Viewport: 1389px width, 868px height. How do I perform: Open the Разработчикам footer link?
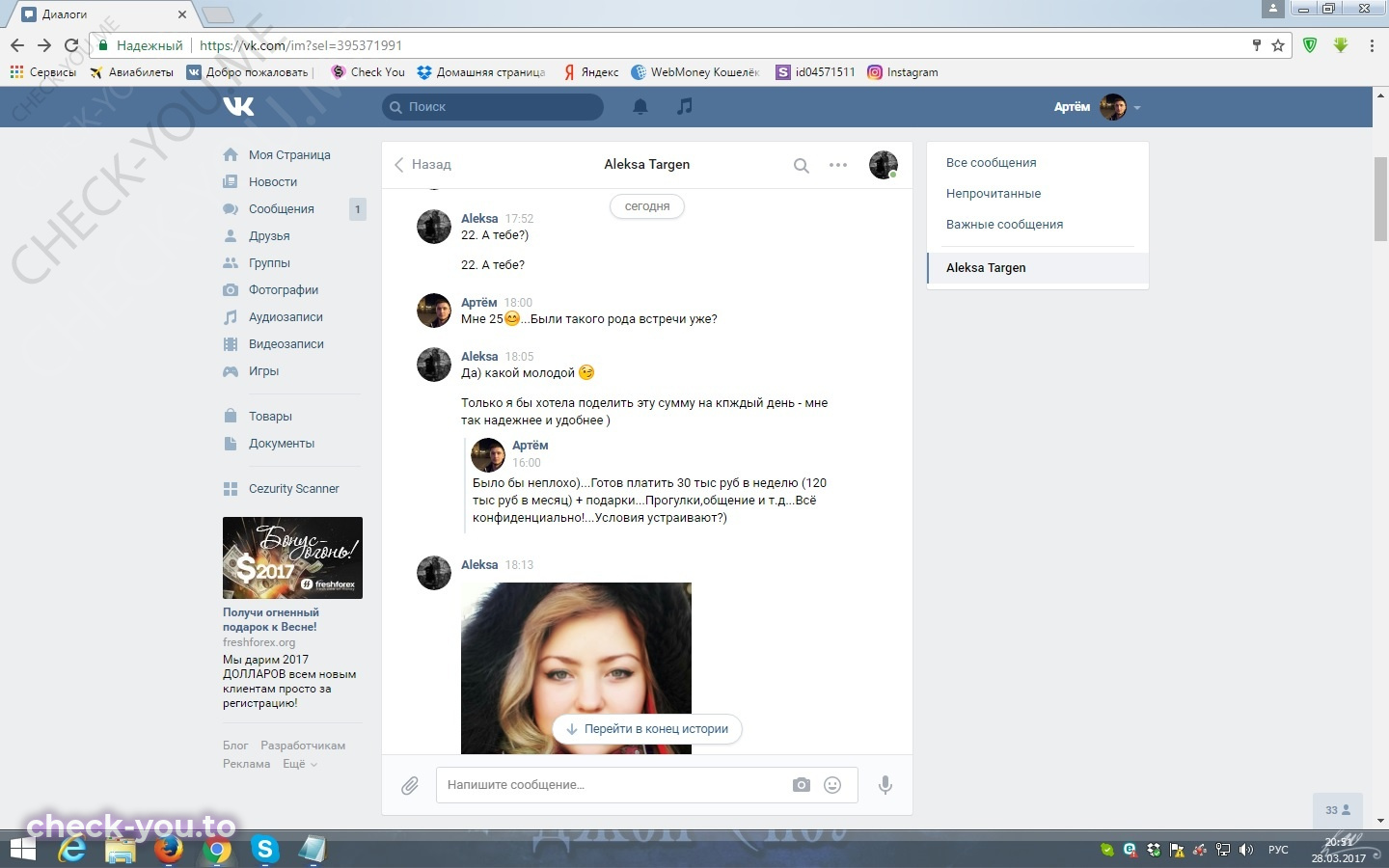pyautogui.click(x=303, y=746)
